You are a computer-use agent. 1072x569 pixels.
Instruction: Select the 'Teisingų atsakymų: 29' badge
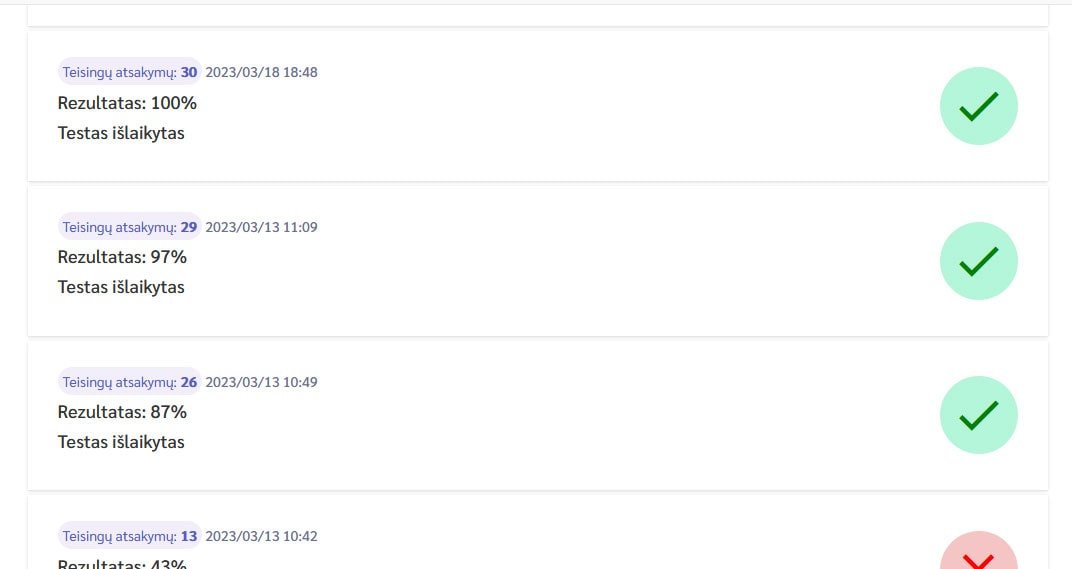[x=130, y=227]
